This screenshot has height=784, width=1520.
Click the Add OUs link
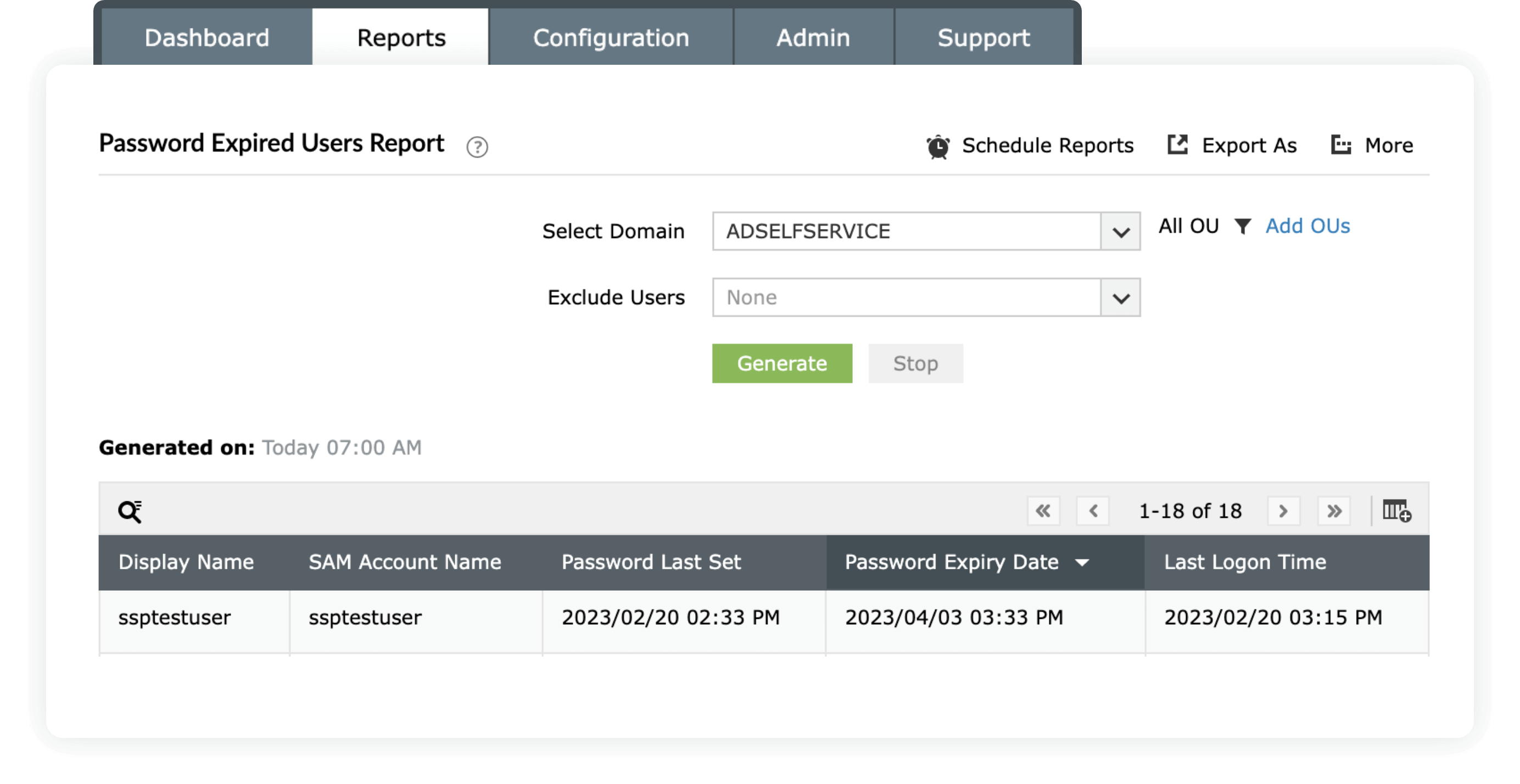point(1307,226)
